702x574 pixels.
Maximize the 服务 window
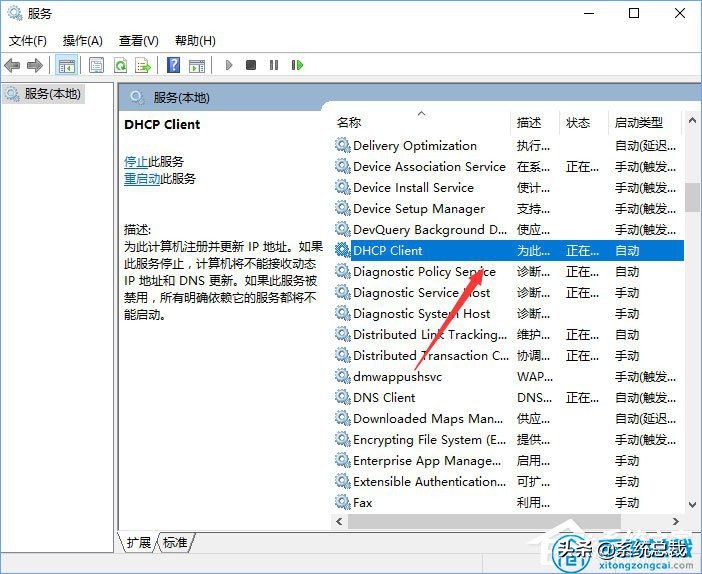tap(634, 13)
